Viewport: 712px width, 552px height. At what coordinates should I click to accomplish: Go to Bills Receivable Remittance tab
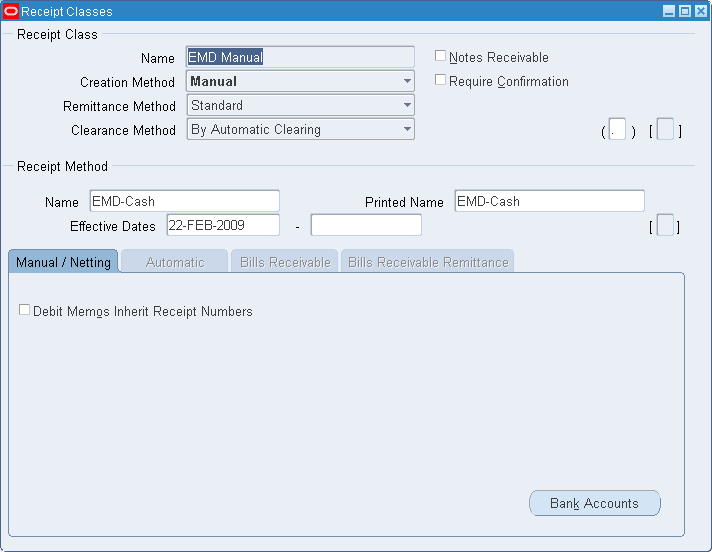pyautogui.click(x=428, y=262)
